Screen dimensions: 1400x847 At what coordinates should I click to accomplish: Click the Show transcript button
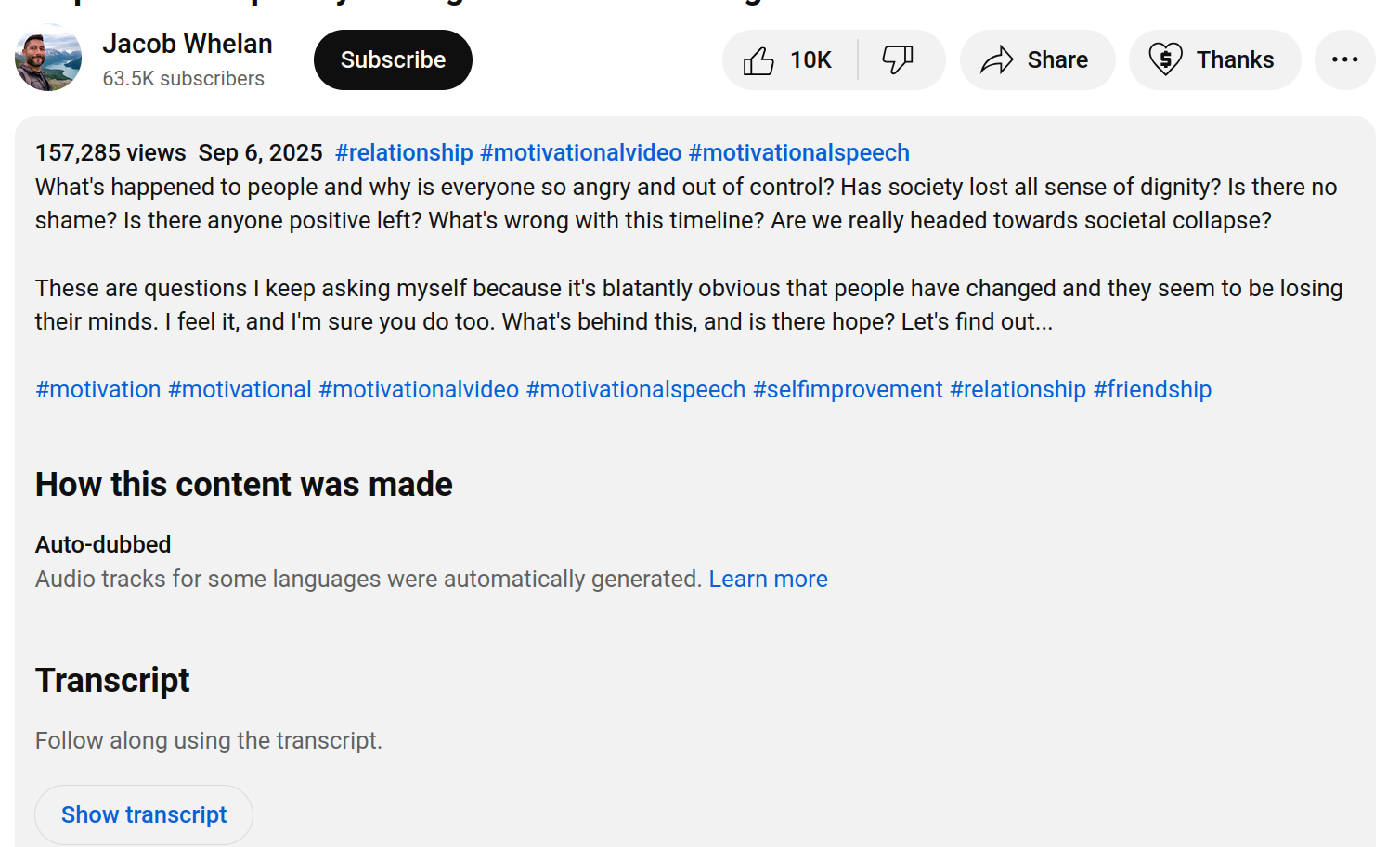click(144, 814)
